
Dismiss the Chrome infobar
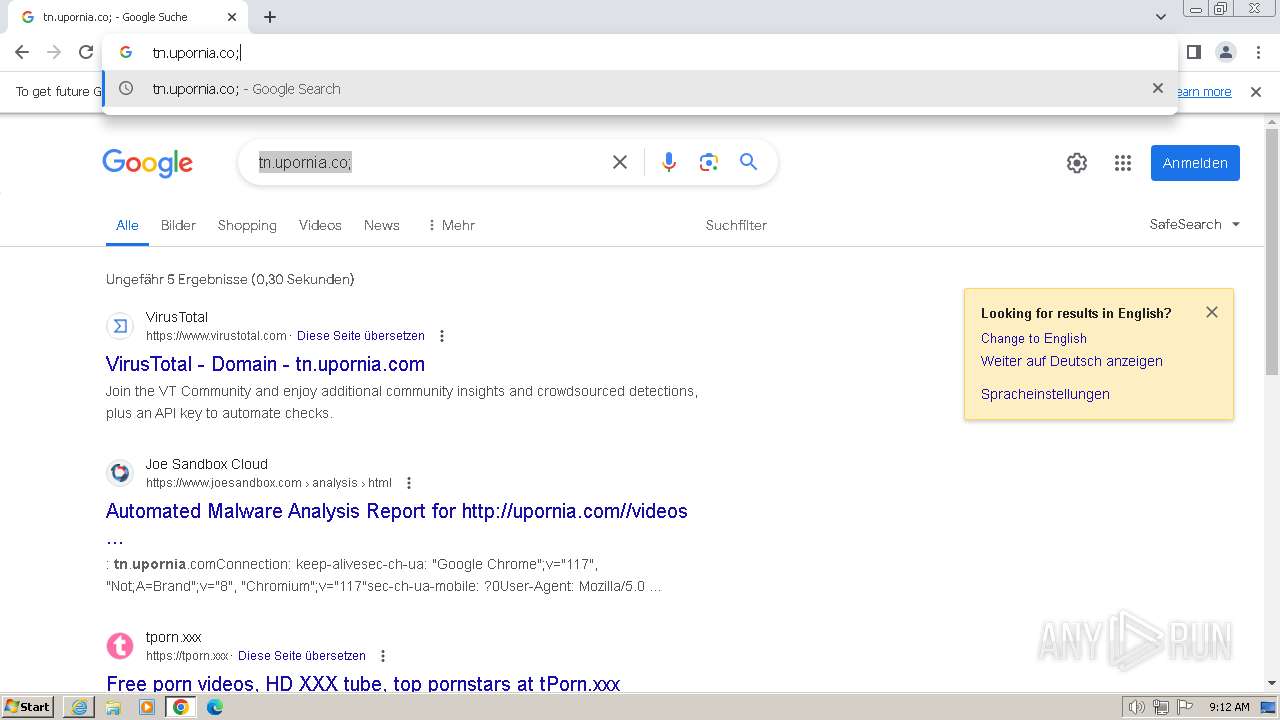[1256, 92]
